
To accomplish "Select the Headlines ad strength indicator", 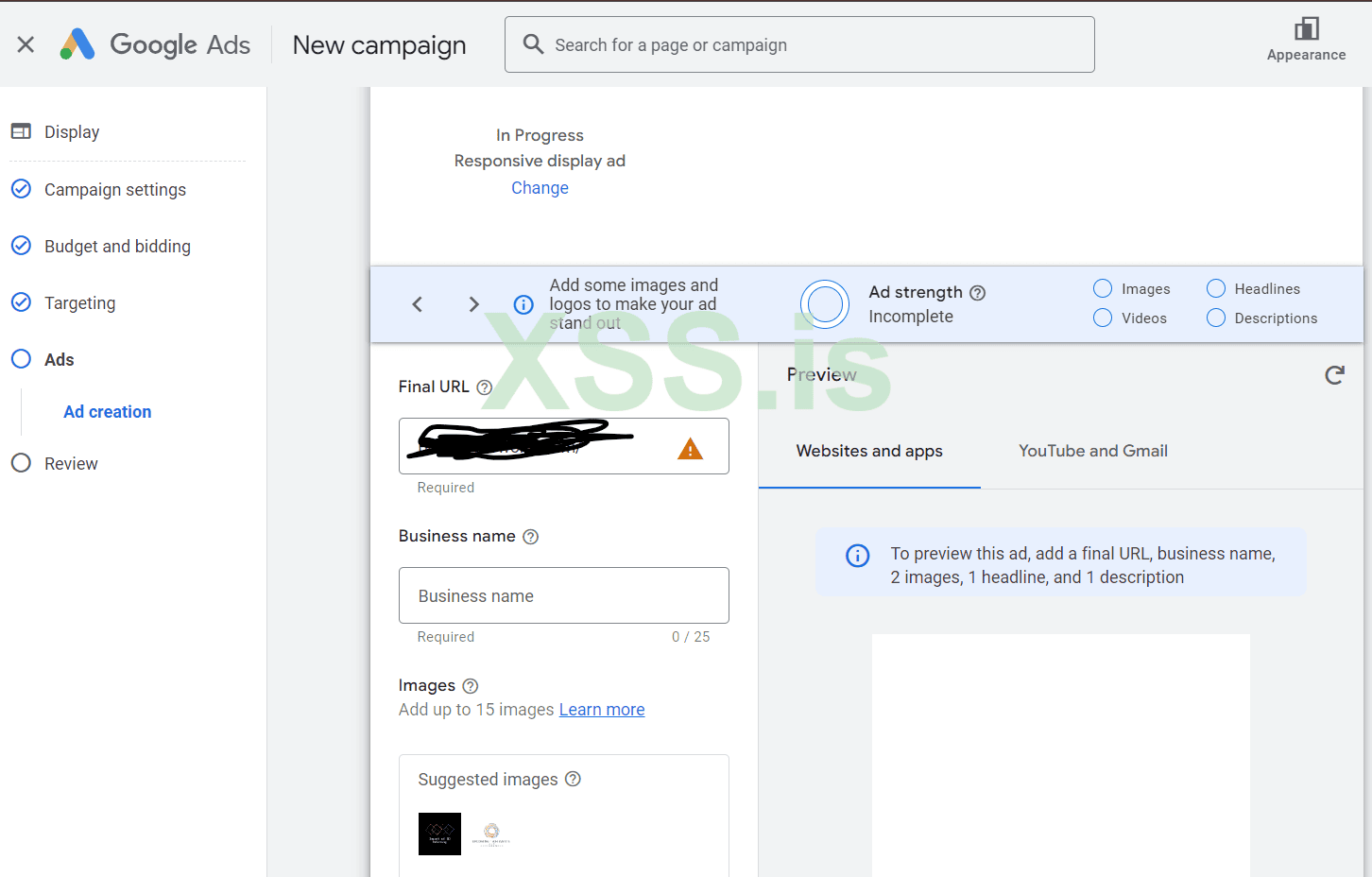I will 1216,289.
